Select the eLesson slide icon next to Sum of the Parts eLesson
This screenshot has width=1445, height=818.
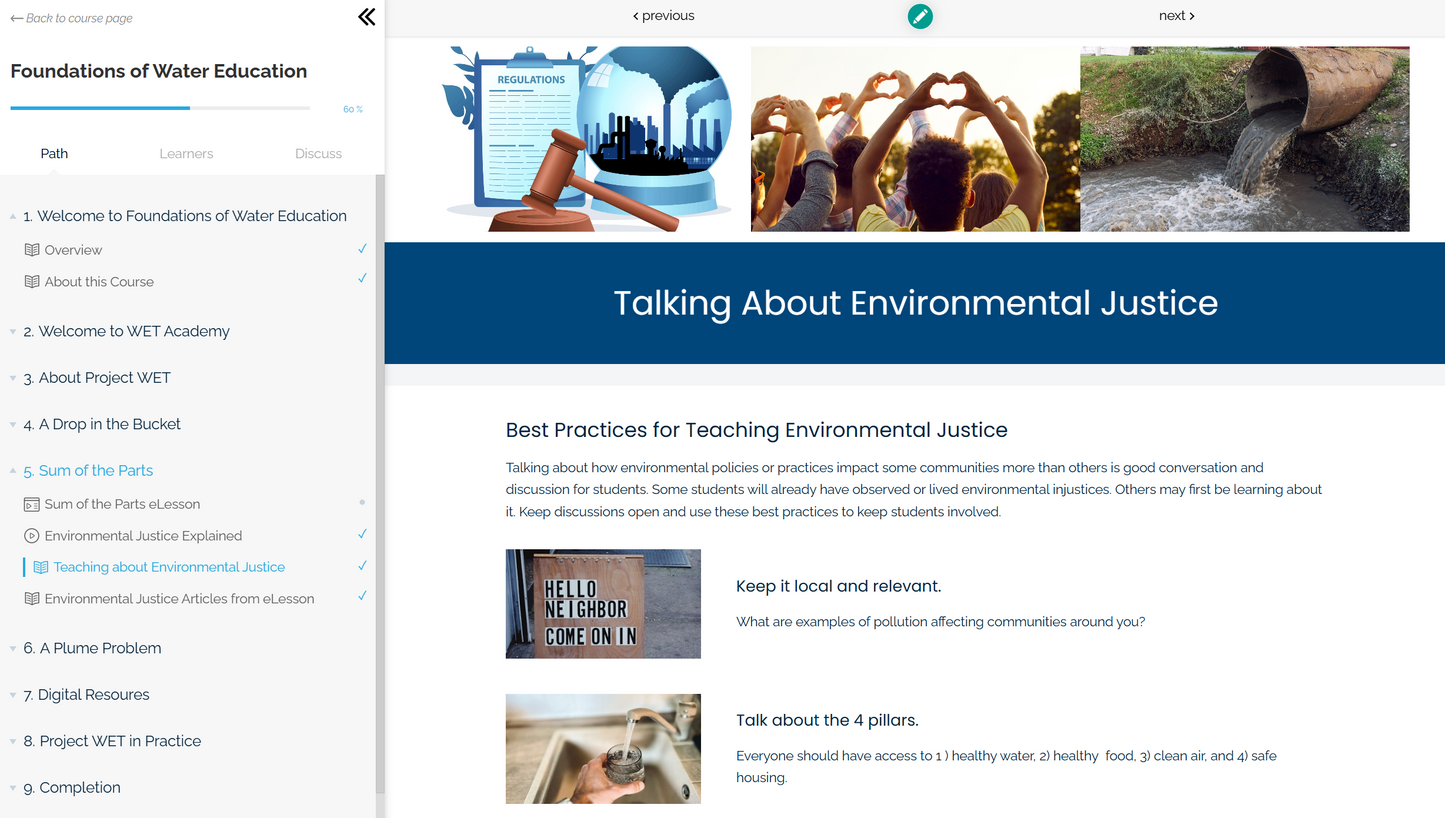point(31,503)
